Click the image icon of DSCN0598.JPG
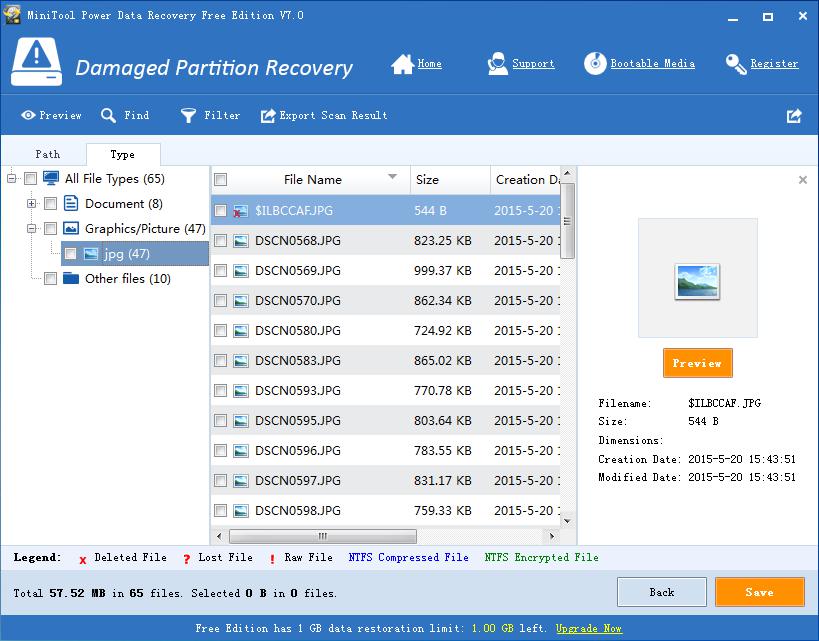 pyautogui.click(x=241, y=510)
